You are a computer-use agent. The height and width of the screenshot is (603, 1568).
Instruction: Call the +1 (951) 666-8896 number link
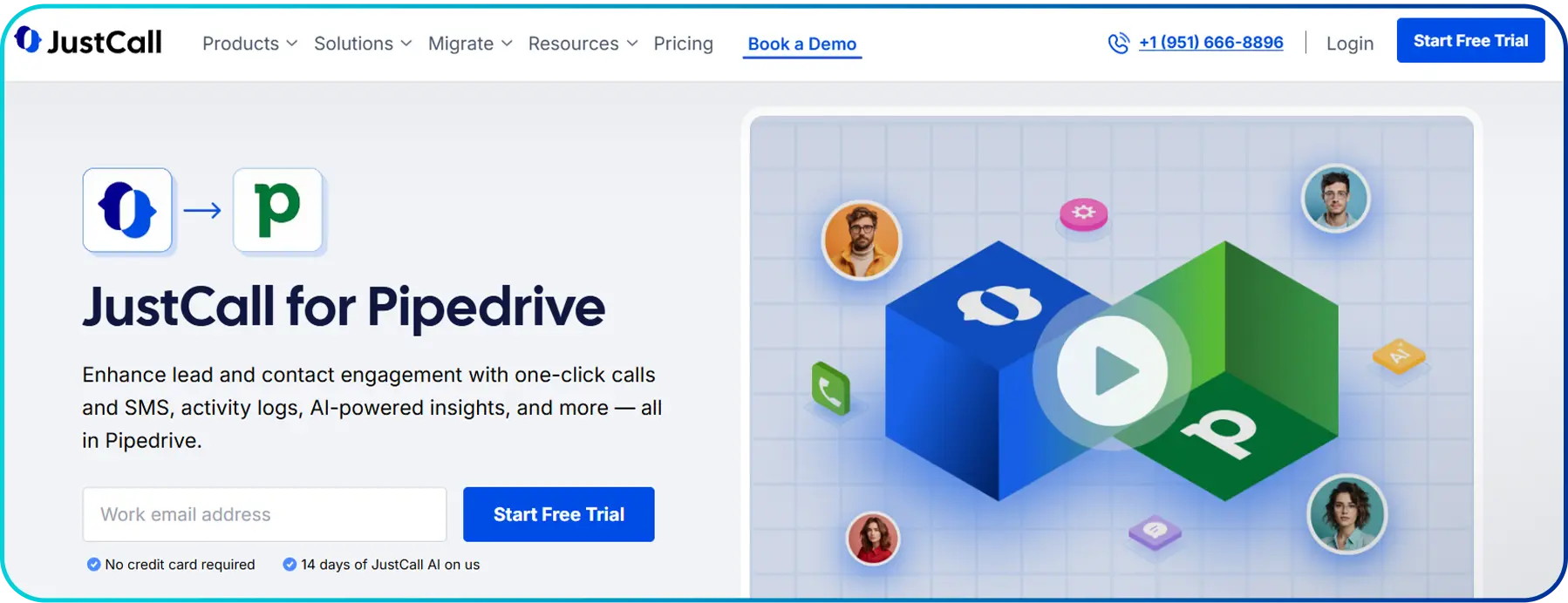coord(1210,42)
